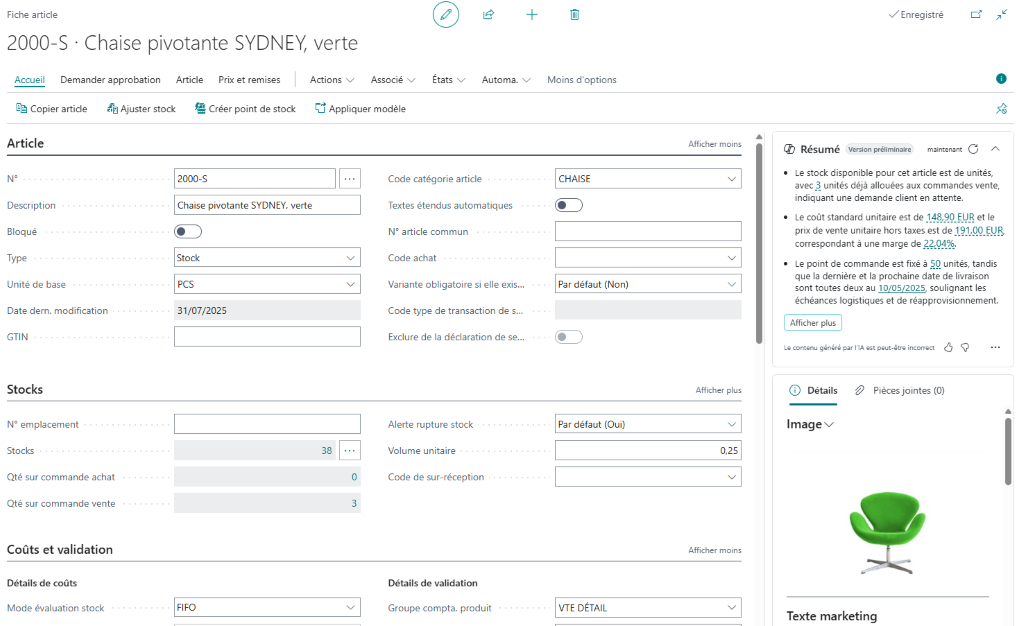The image size is (1024, 626).
Task: Click the refresh icon in Résumé panel
Action: (973, 149)
